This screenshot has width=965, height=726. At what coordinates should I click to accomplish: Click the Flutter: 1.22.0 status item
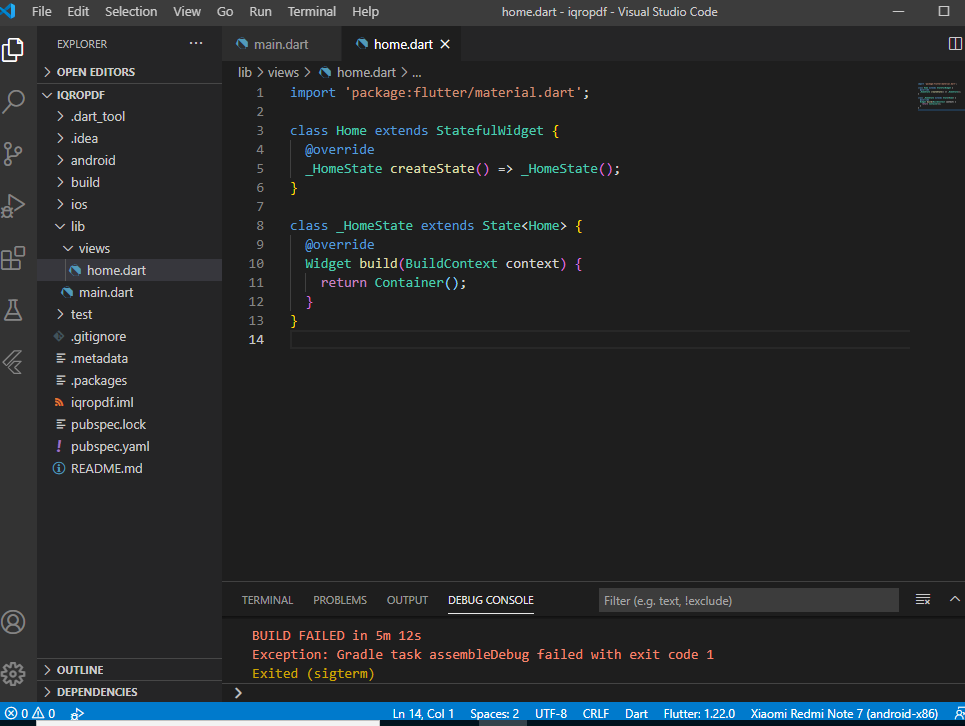[700, 714]
